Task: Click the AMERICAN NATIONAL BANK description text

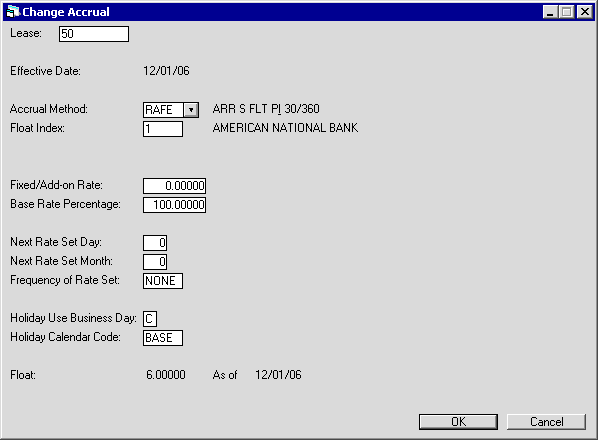Action: (x=285, y=128)
